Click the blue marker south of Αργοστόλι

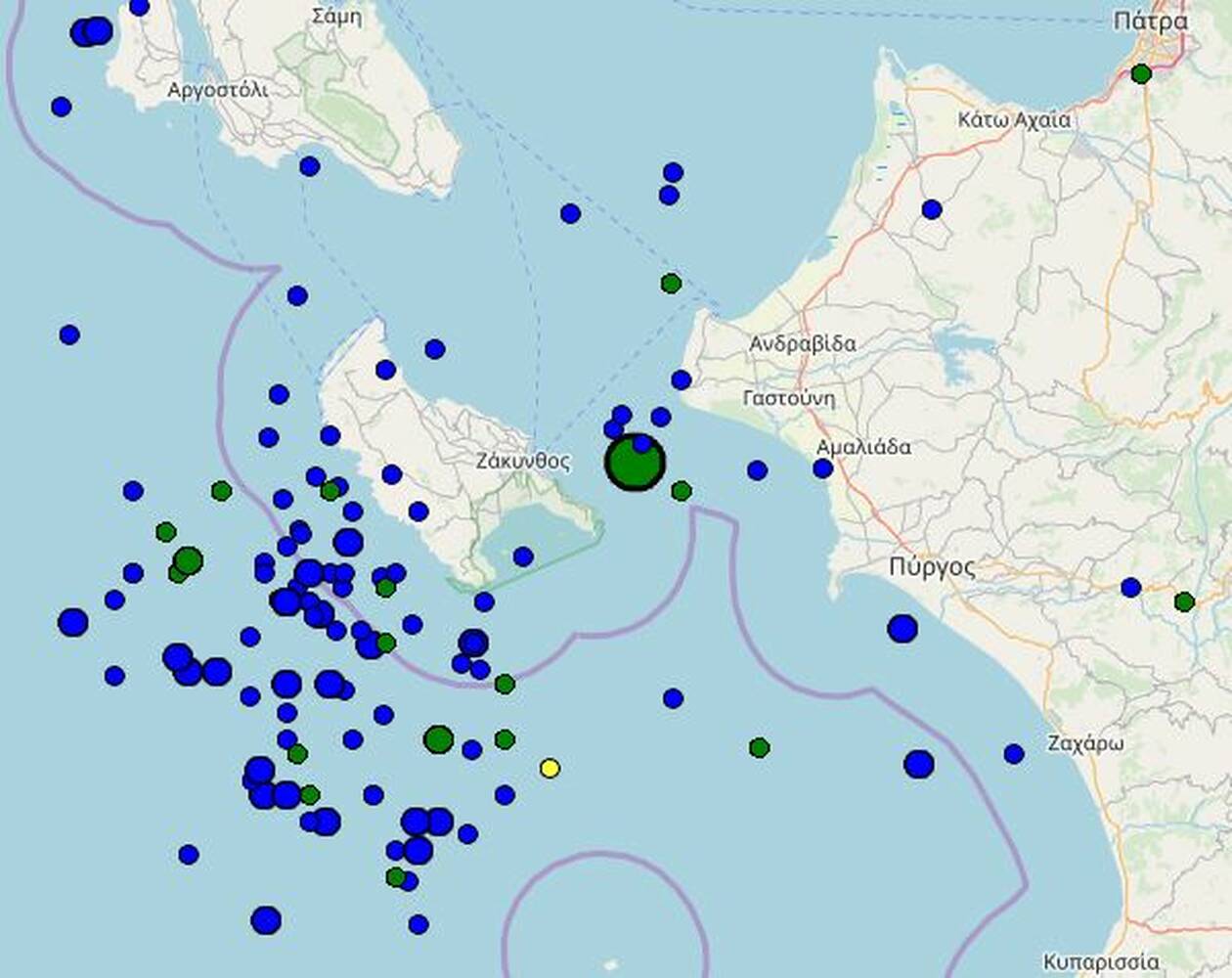point(309,166)
